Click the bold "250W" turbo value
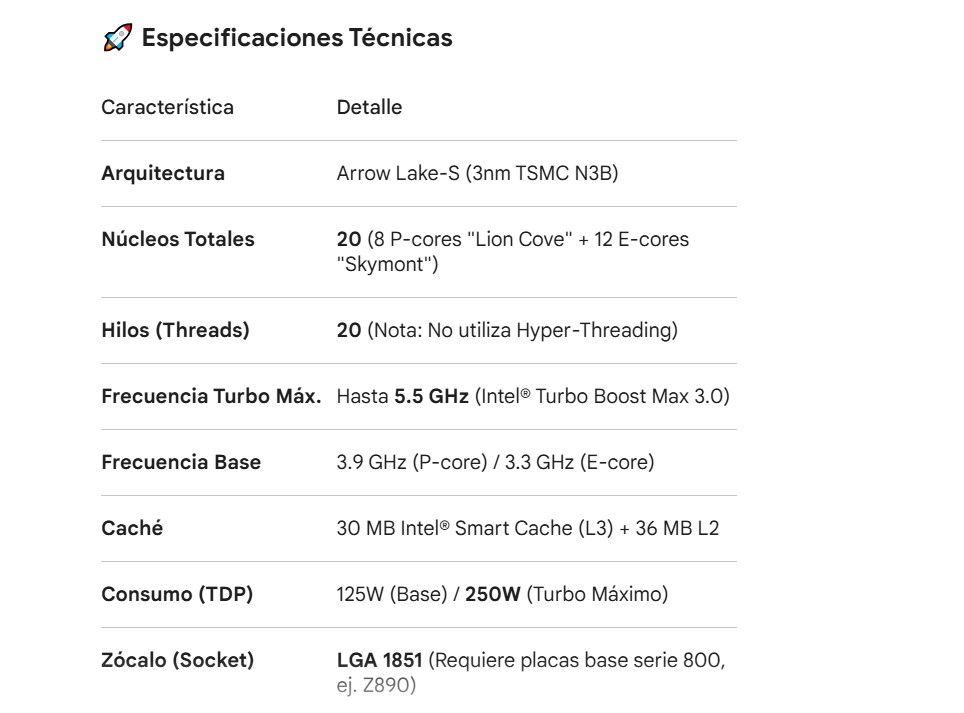Image resolution: width=964 pixels, height=713 pixels. click(x=493, y=594)
